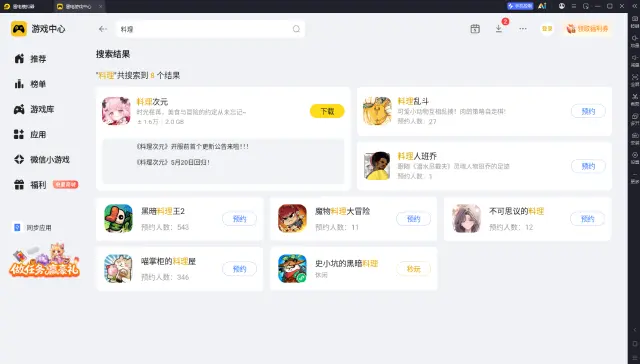640x364 pixels.
Task: Click the 料理次元 game title
Action: point(152,102)
